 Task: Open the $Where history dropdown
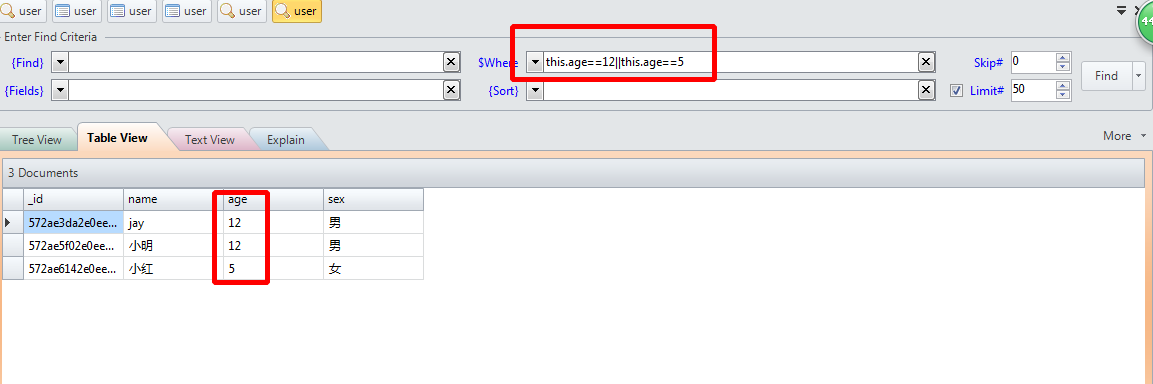535,63
